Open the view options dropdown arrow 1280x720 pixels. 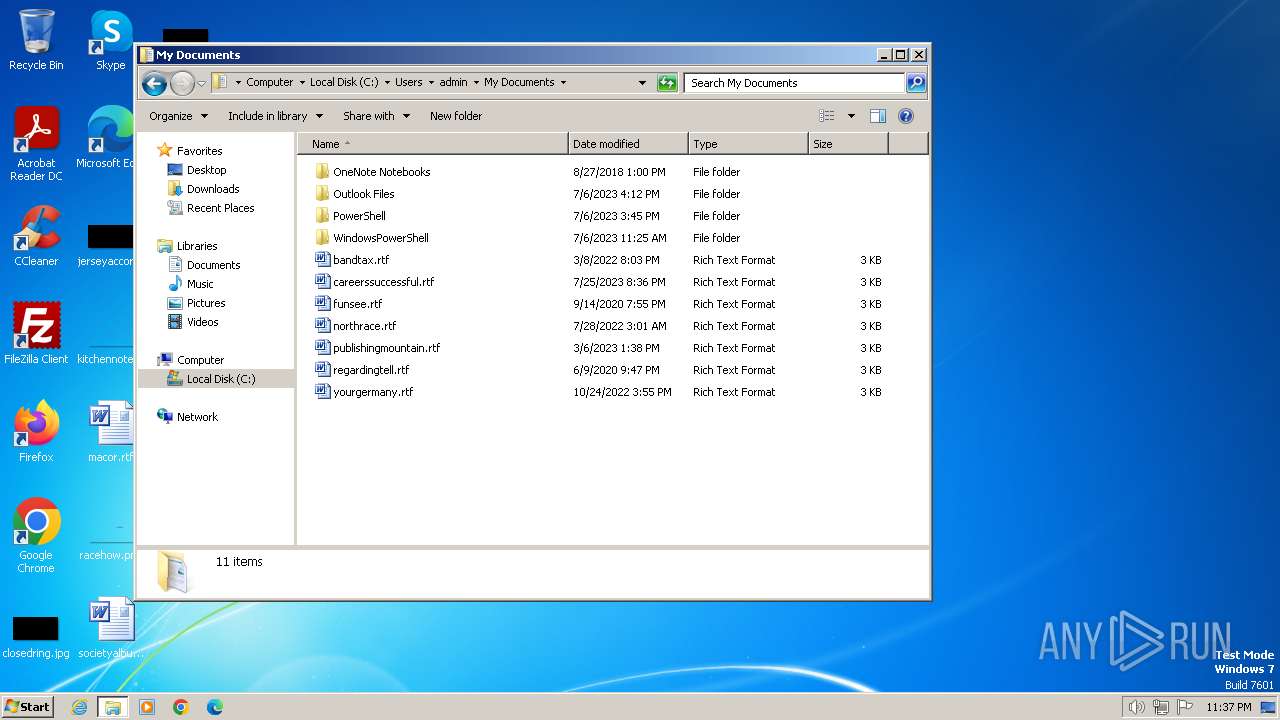point(851,116)
